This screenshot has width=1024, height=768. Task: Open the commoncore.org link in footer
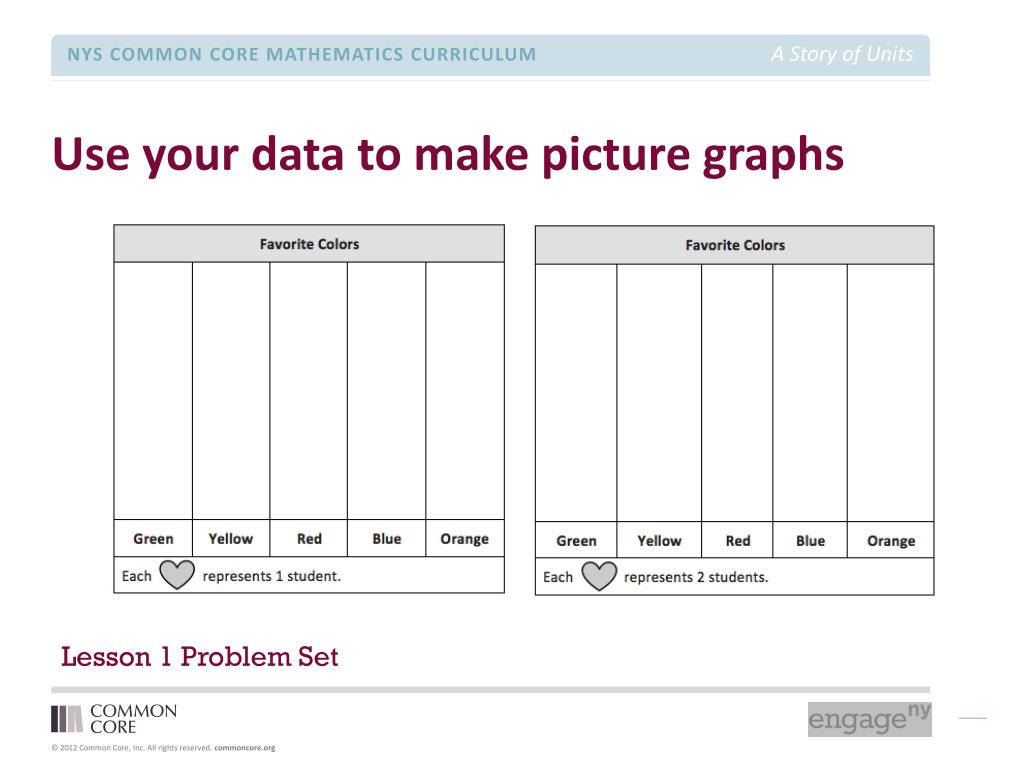(244, 748)
